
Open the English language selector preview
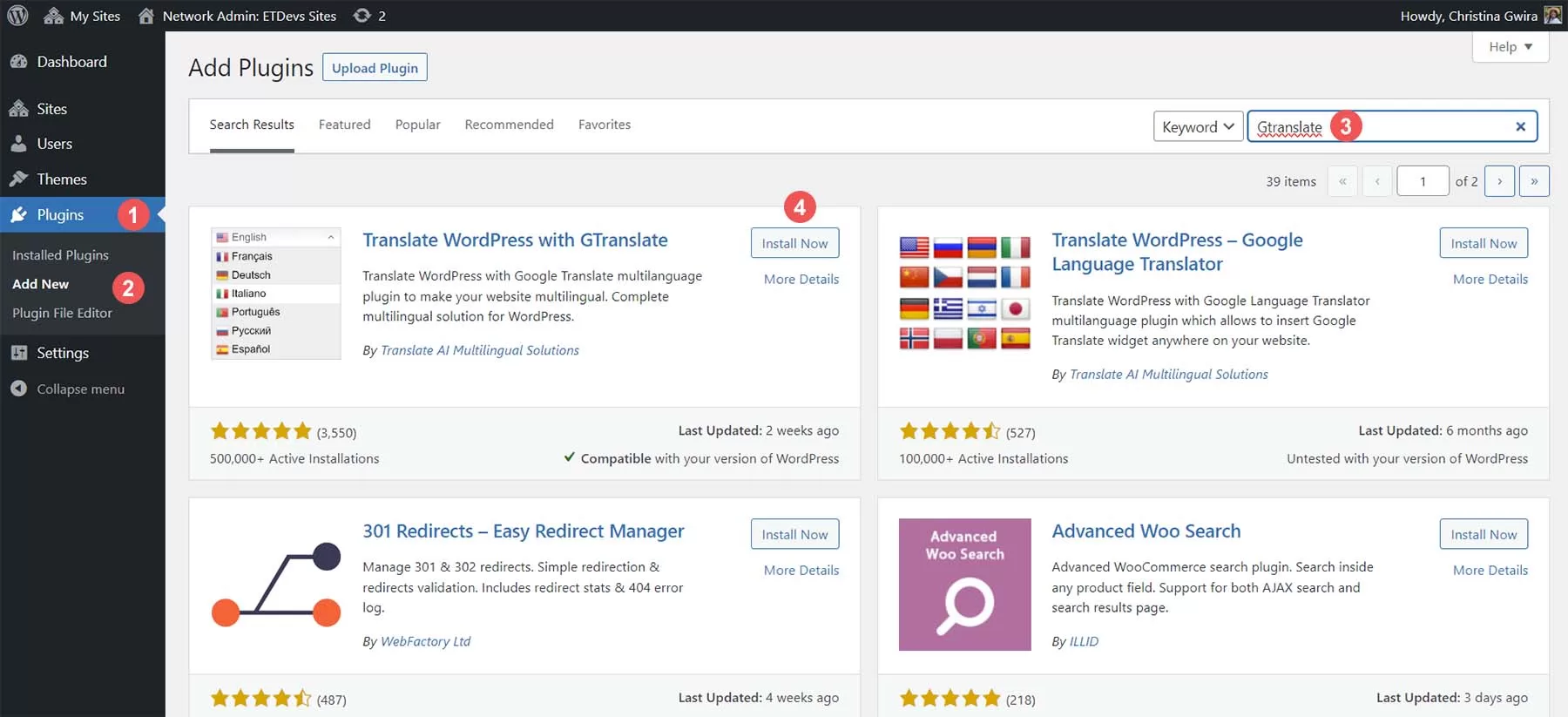click(x=275, y=237)
